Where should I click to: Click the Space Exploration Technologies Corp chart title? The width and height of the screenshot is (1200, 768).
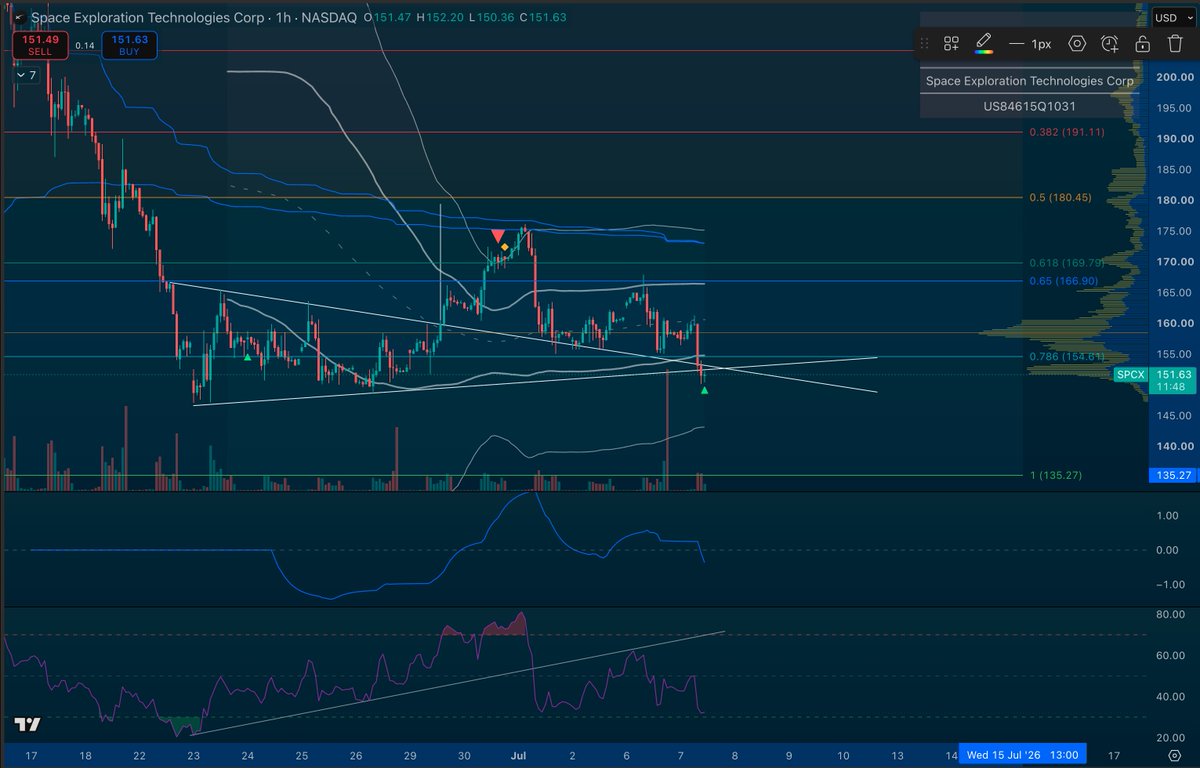(x=148, y=18)
